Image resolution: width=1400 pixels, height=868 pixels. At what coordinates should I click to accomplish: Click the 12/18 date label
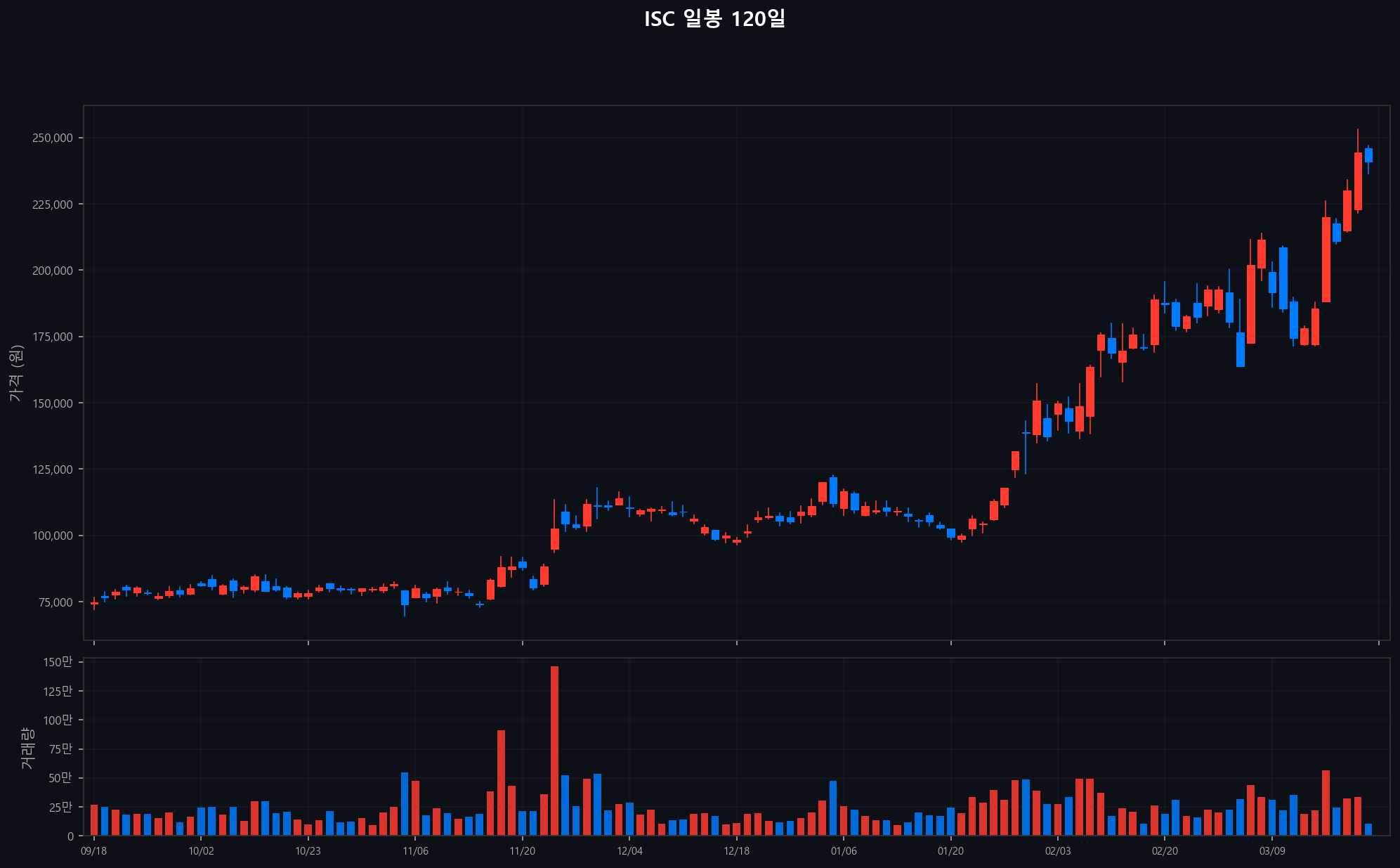click(x=736, y=851)
